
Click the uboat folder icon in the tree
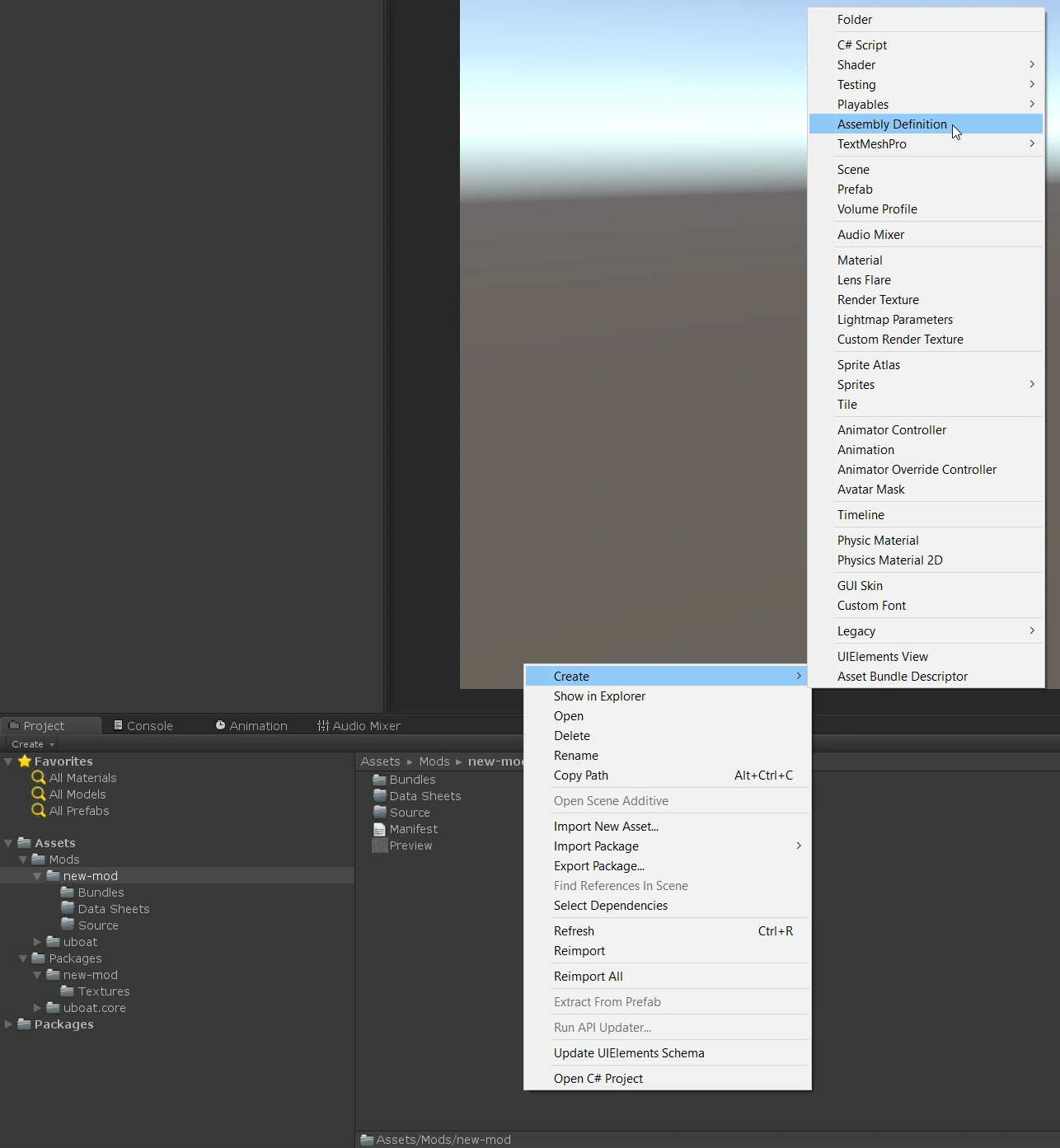pyautogui.click(x=54, y=941)
